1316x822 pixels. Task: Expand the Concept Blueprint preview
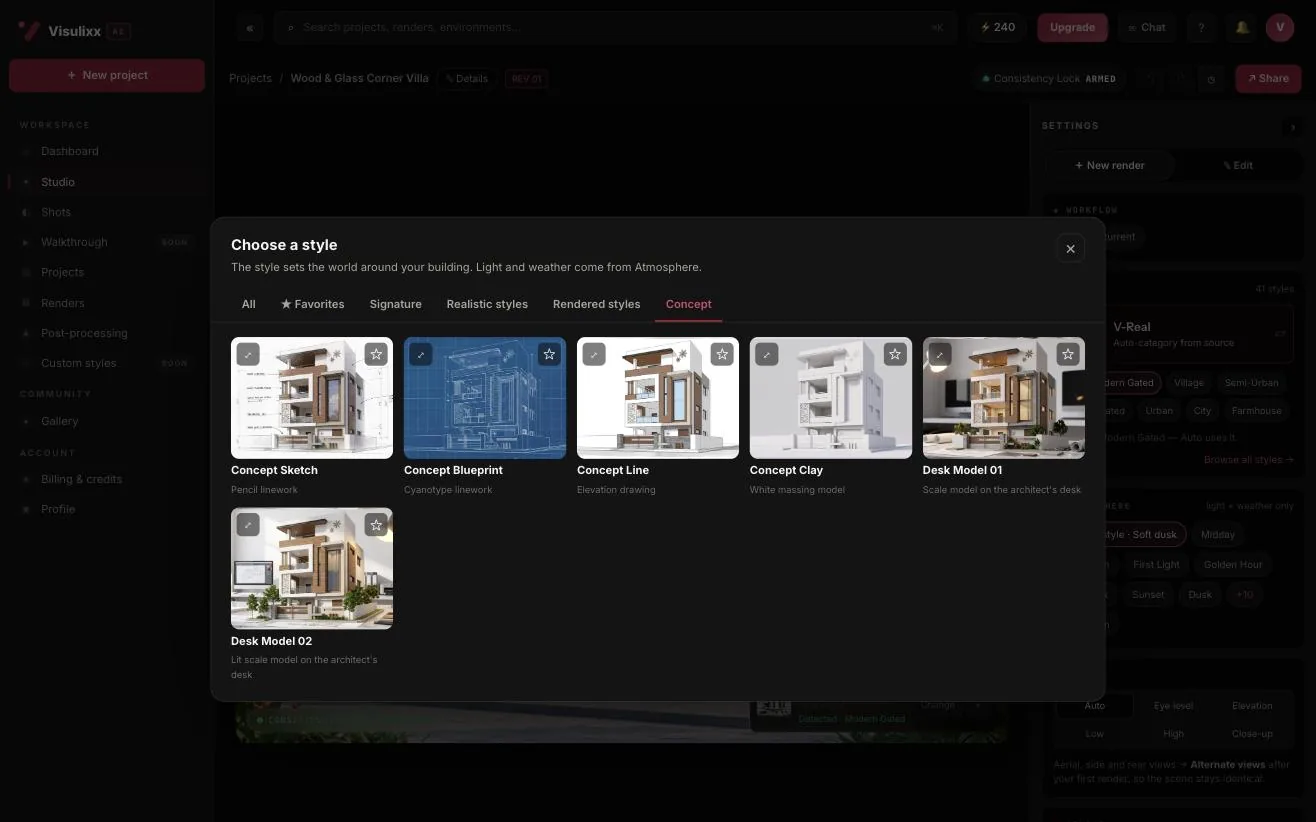pyautogui.click(x=421, y=354)
